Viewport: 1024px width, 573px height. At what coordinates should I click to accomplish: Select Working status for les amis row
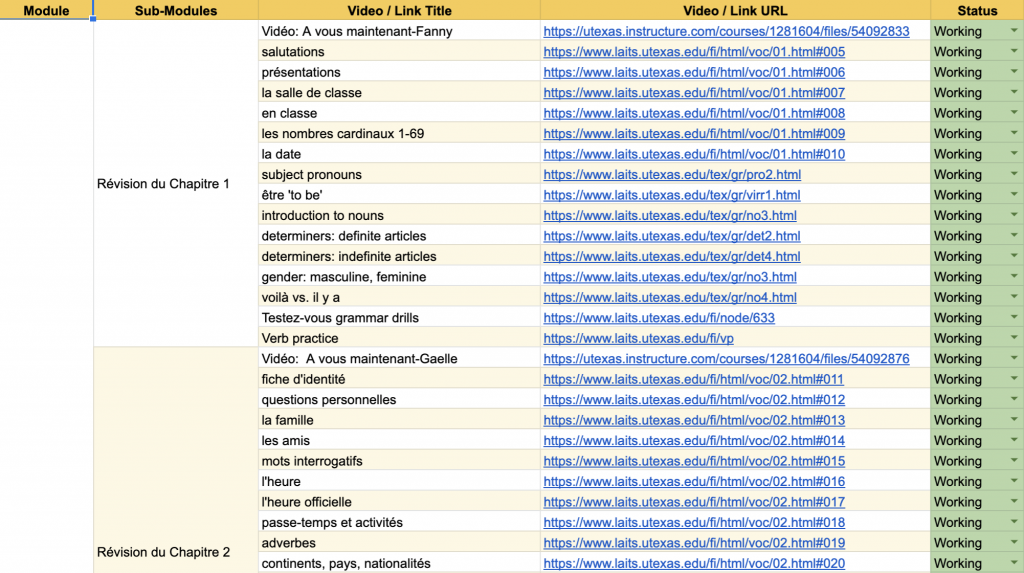coord(977,440)
